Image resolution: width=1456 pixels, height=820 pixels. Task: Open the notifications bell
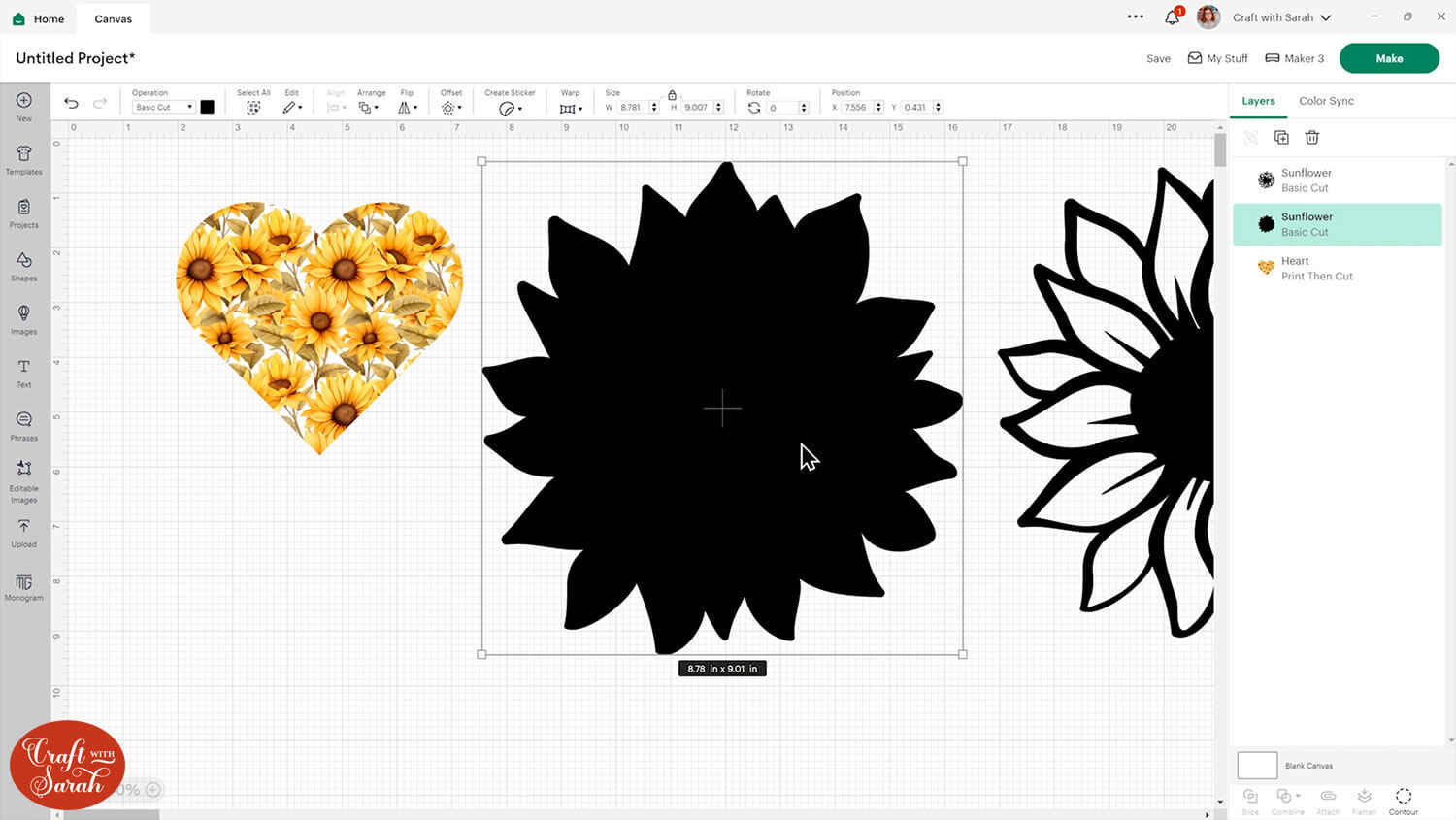coord(1173,17)
